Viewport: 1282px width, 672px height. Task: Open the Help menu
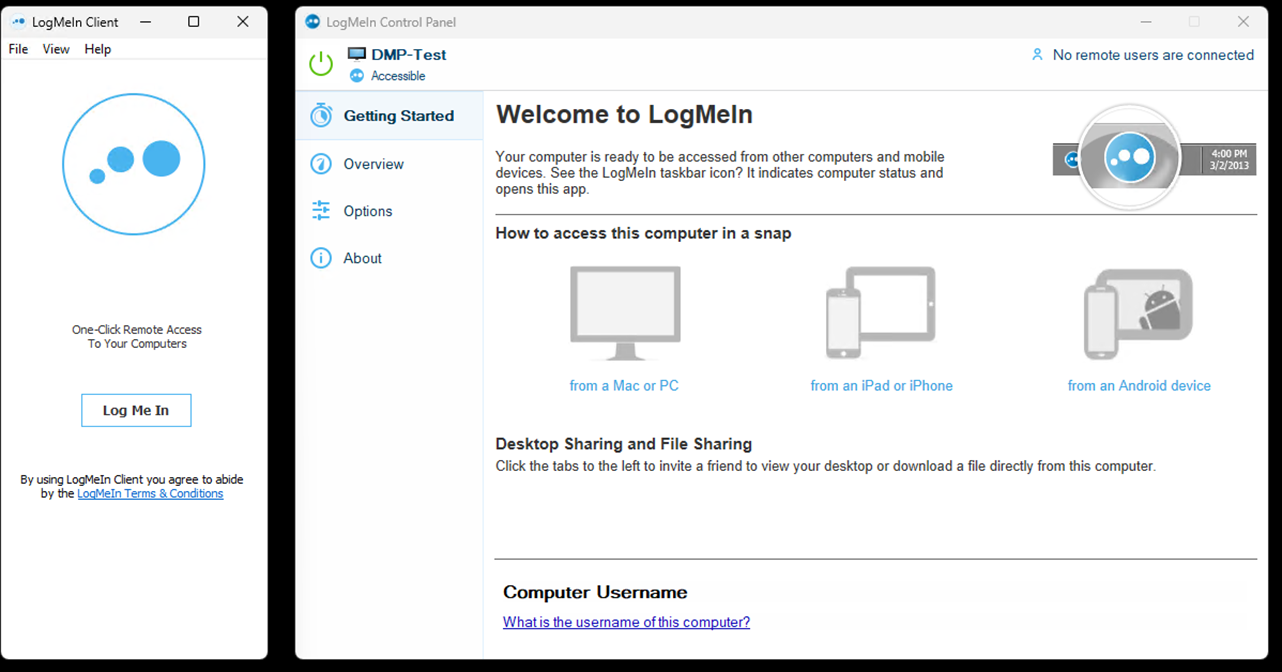98,49
